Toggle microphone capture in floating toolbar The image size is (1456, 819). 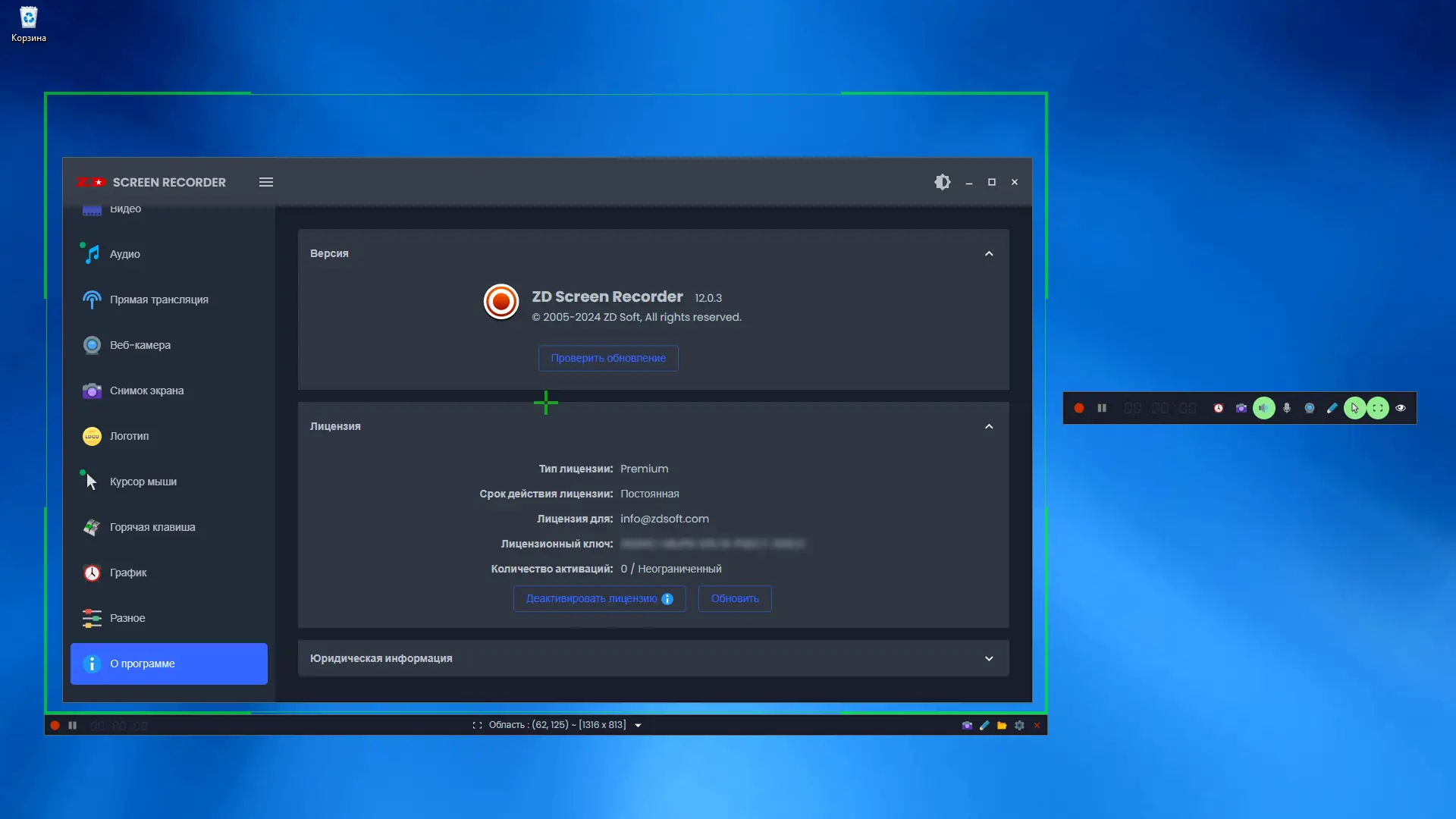[x=1287, y=408]
